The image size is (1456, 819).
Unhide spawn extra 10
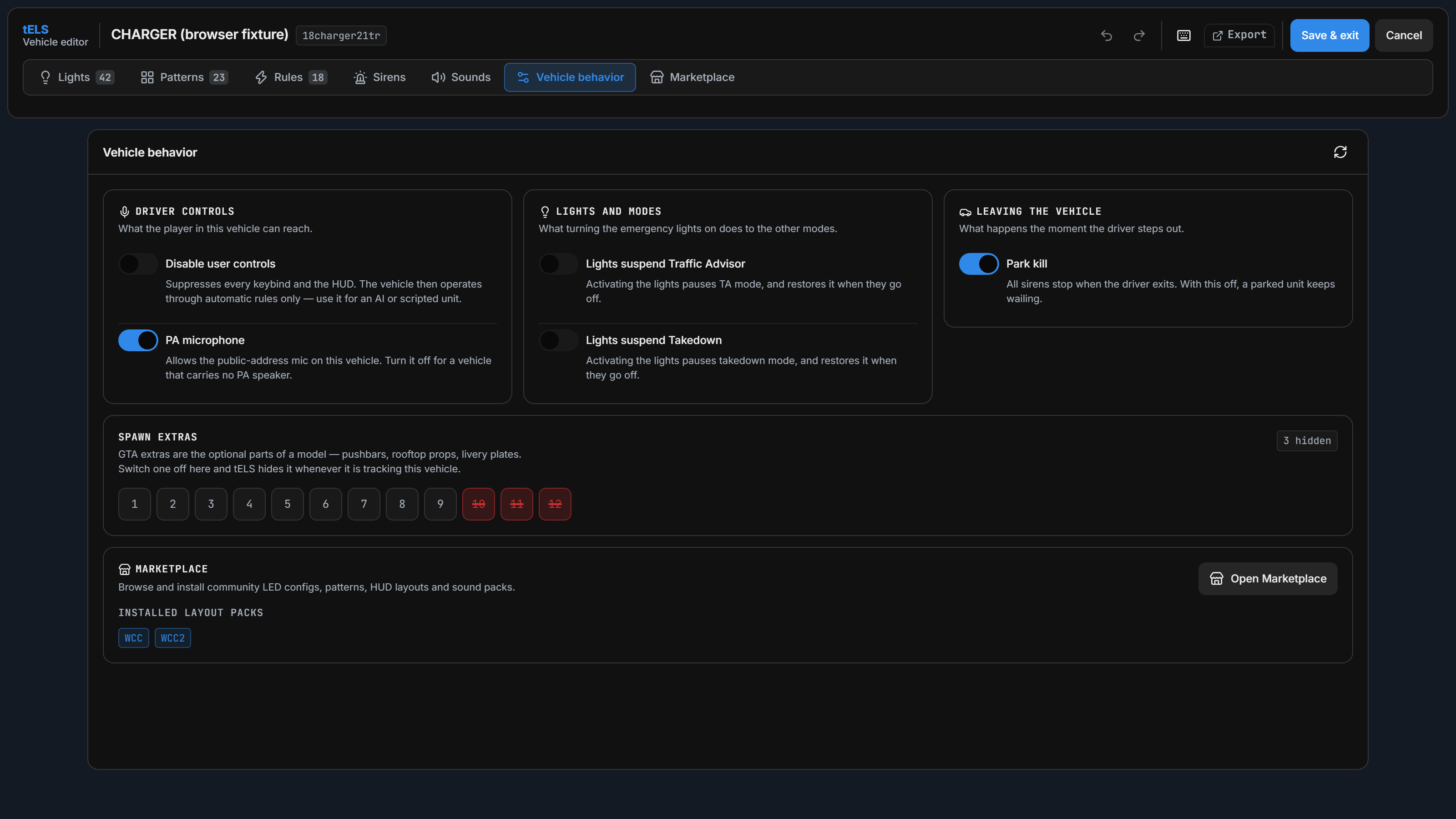478,504
